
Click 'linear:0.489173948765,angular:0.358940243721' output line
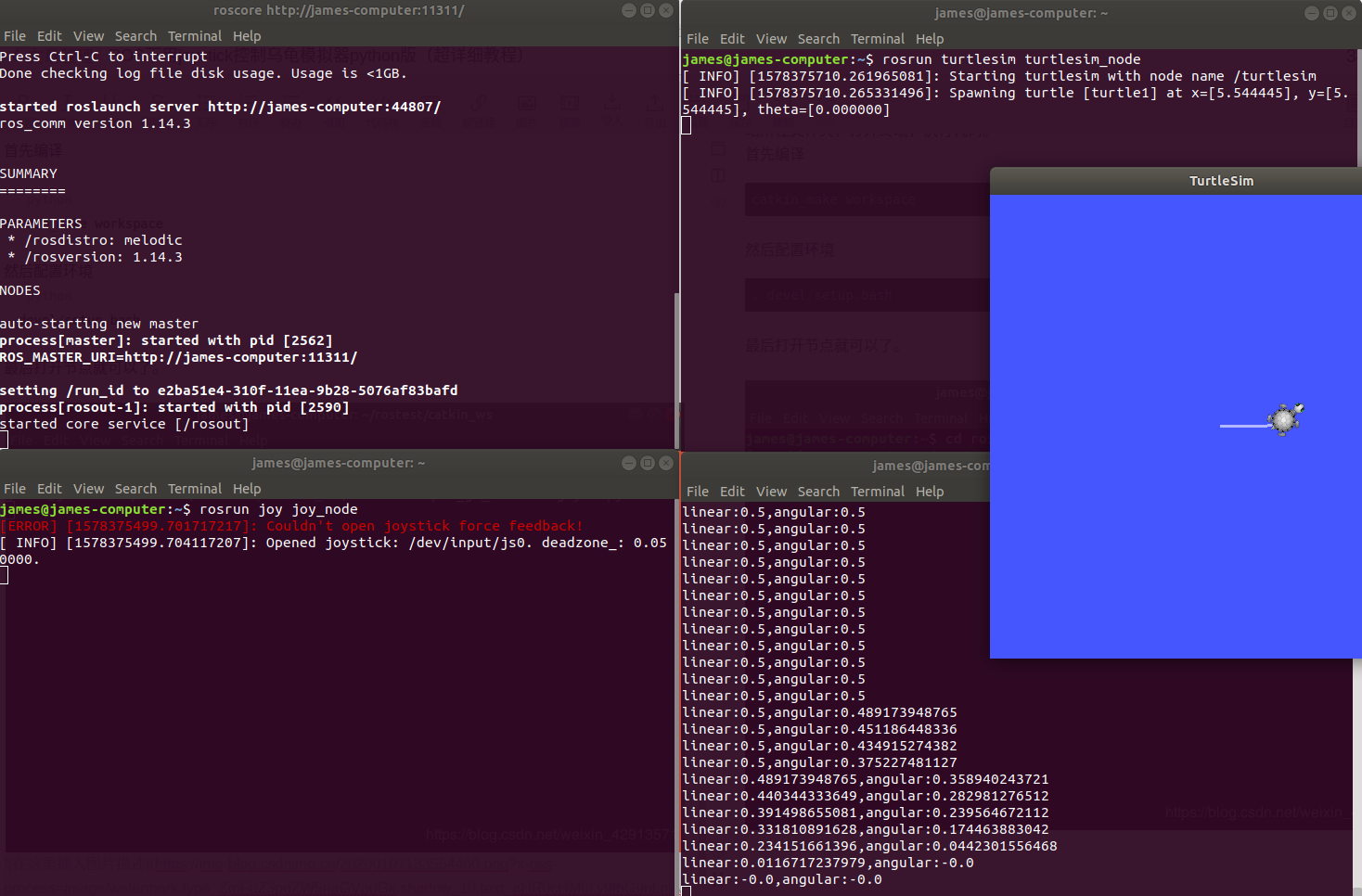point(866,779)
